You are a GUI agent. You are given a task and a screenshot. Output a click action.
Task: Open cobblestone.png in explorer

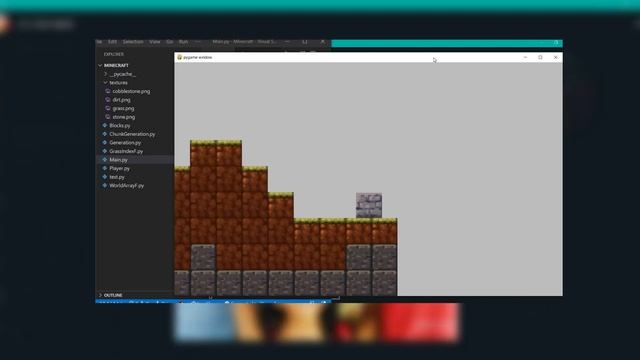pyautogui.click(x=131, y=91)
